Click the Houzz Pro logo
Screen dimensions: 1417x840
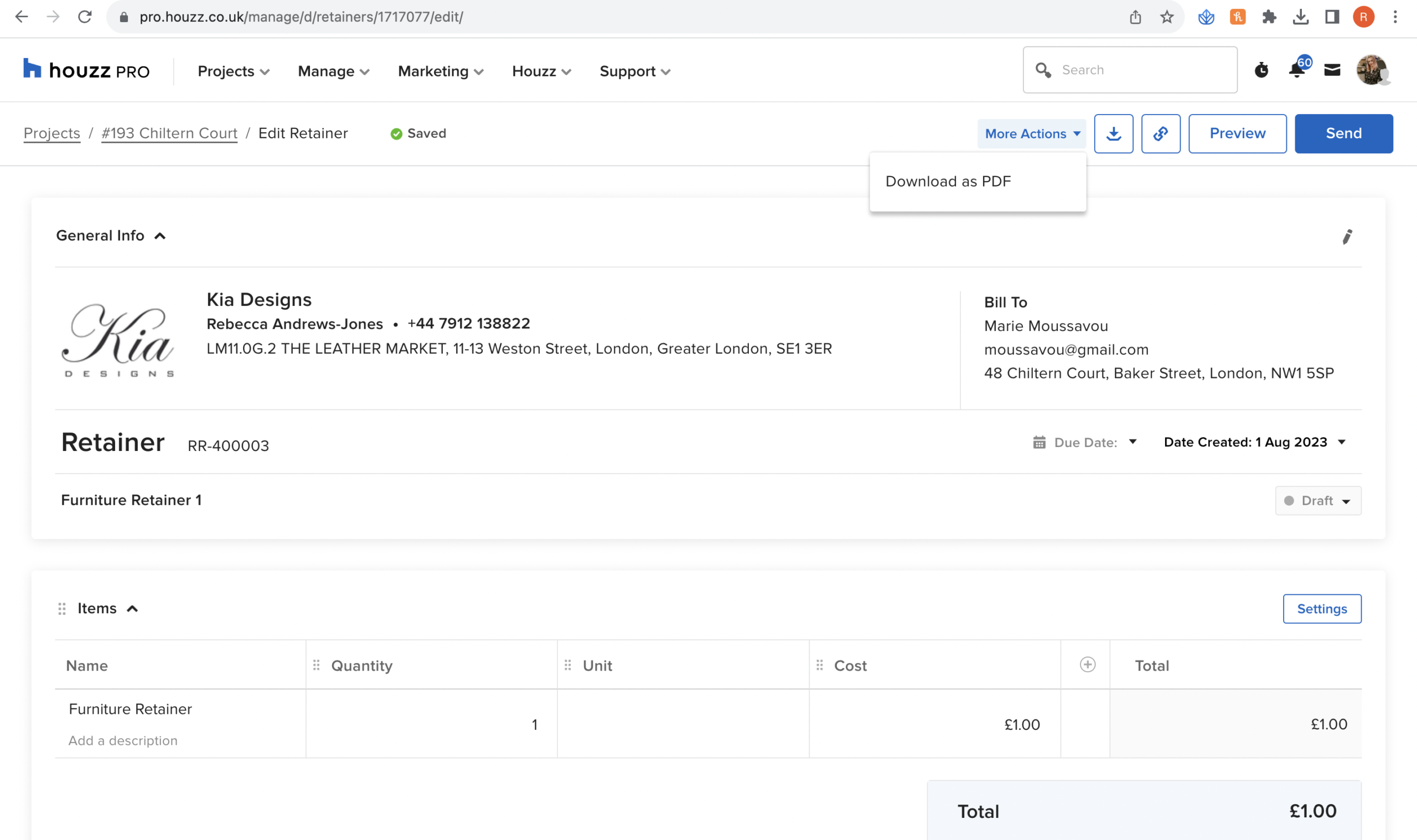click(x=86, y=71)
